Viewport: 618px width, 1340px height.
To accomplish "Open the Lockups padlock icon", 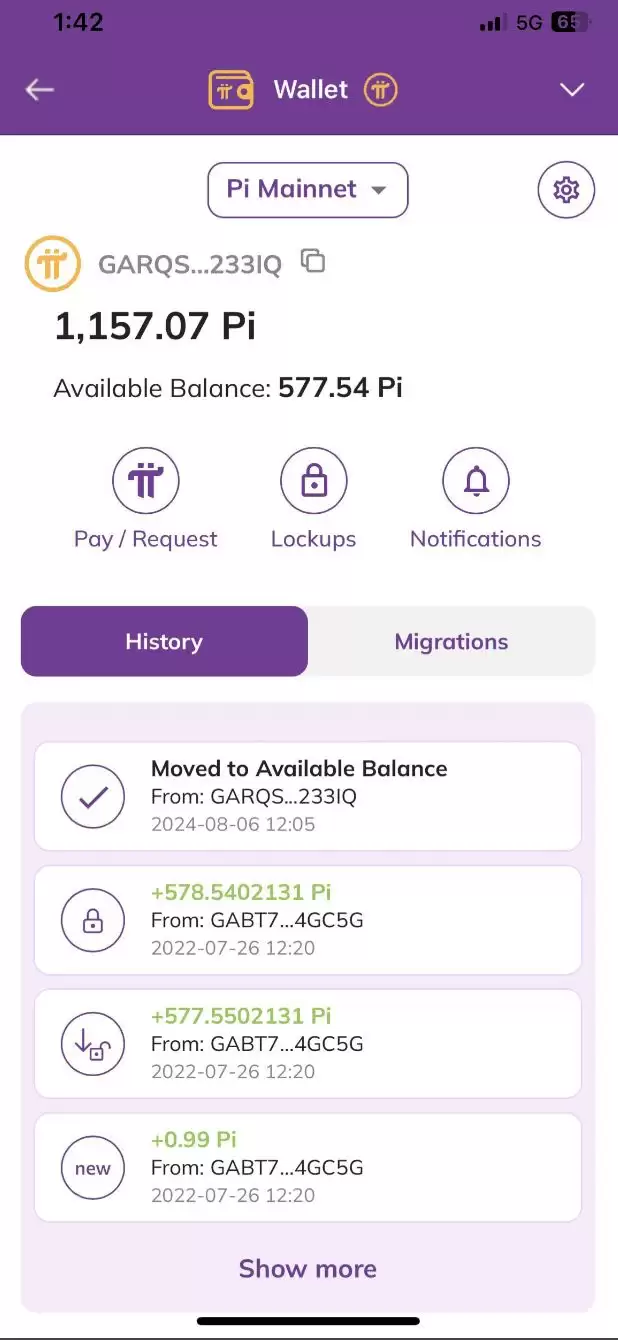I will pos(314,480).
